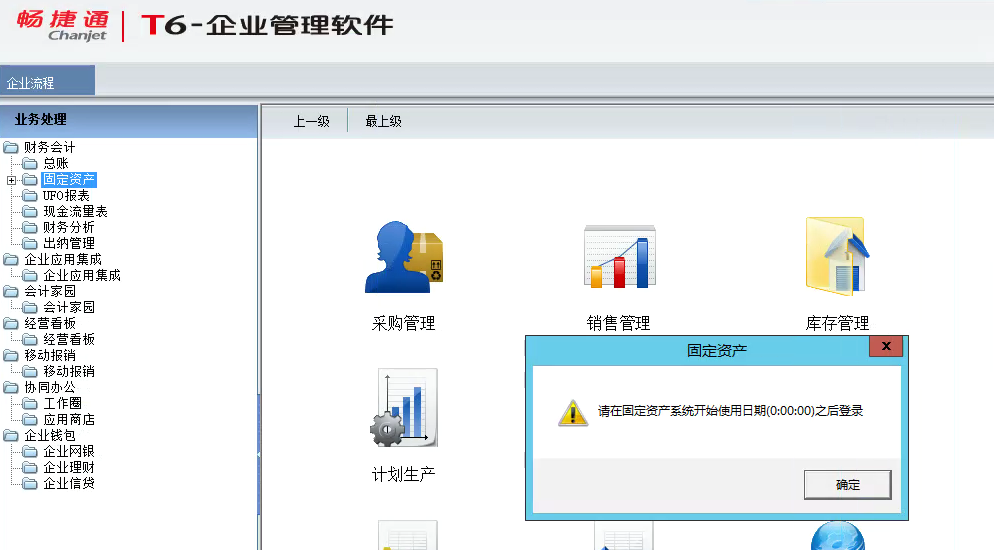Click the warning icon in the dialog

573,412
